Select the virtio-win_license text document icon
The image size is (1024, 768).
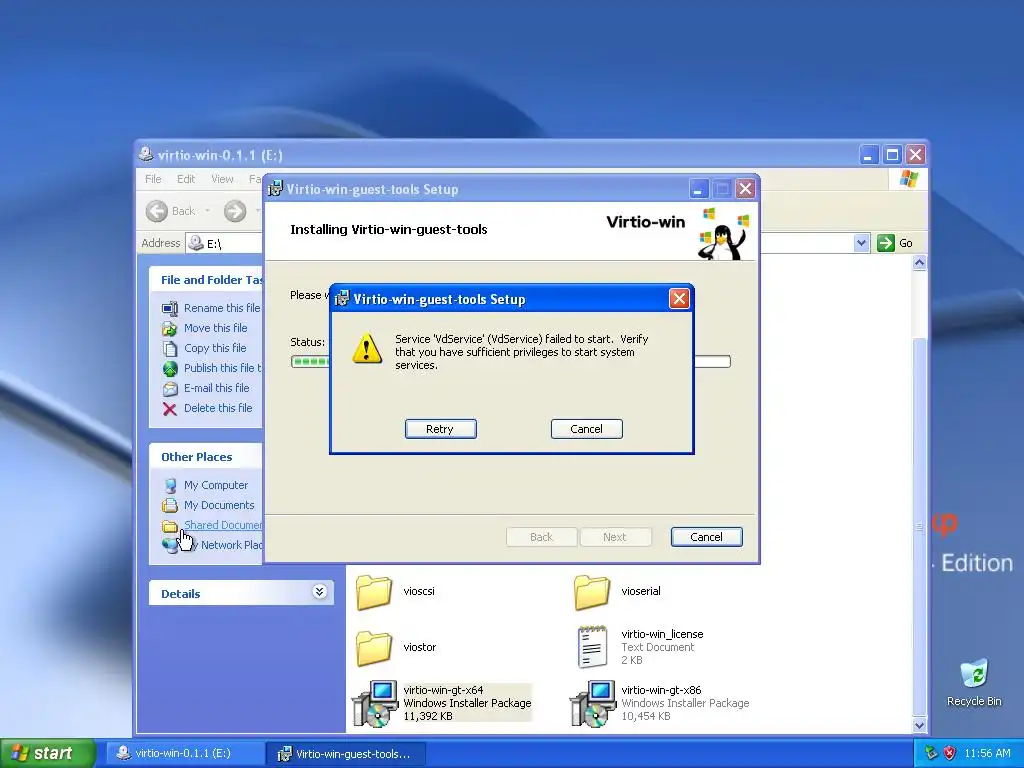click(x=592, y=647)
